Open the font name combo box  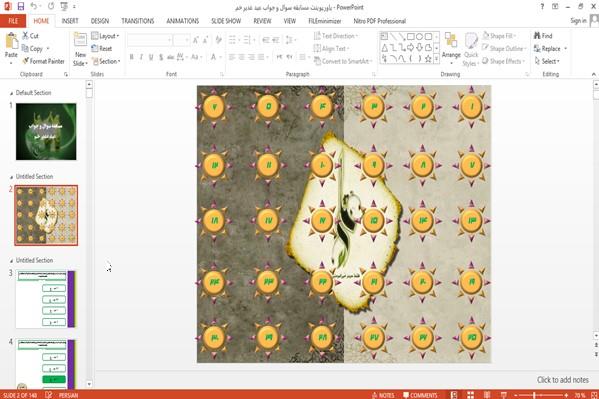click(x=149, y=40)
